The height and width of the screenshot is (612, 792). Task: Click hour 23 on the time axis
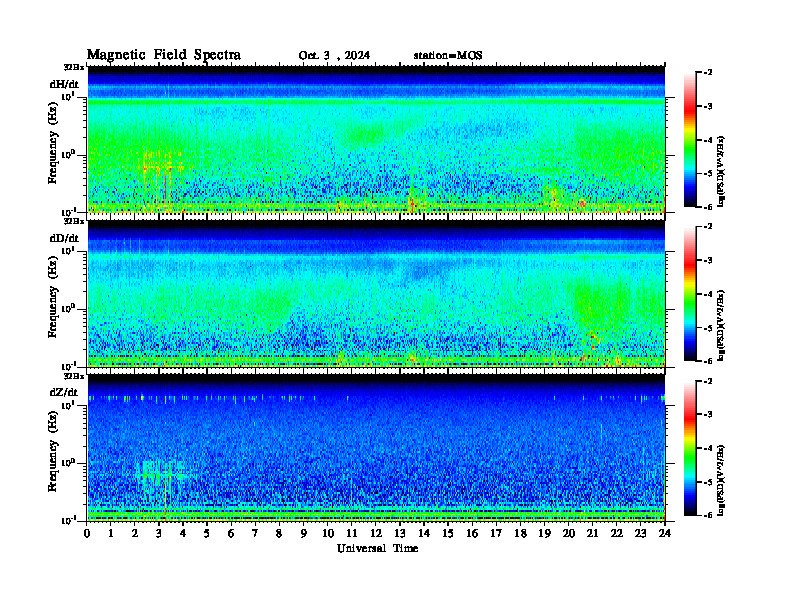640,533
